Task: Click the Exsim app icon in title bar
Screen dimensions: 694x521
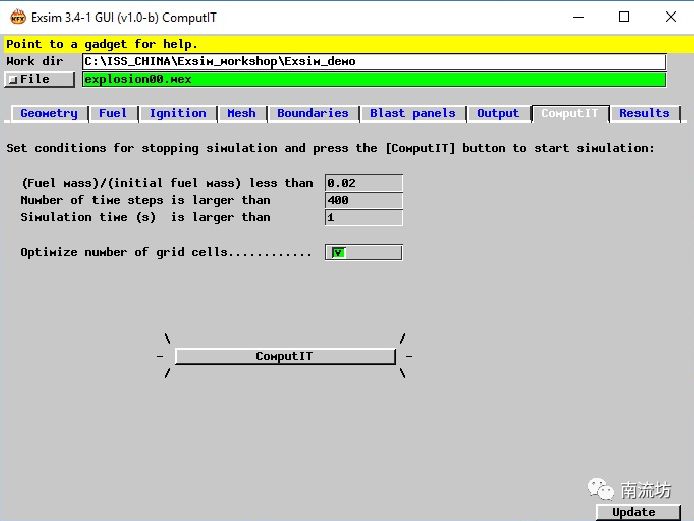Action: 18,17
